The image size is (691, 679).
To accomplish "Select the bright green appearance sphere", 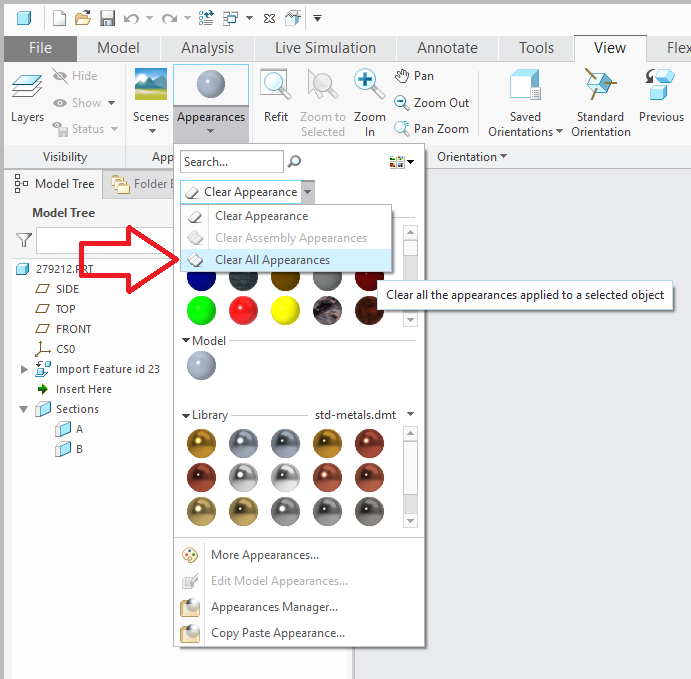I will click(201, 310).
